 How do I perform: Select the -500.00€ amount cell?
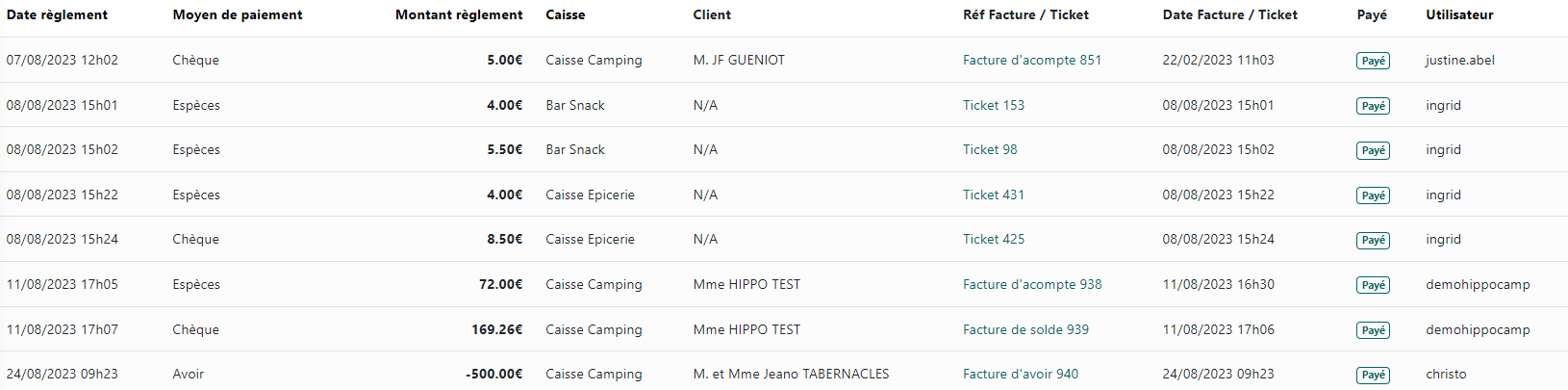(493, 374)
